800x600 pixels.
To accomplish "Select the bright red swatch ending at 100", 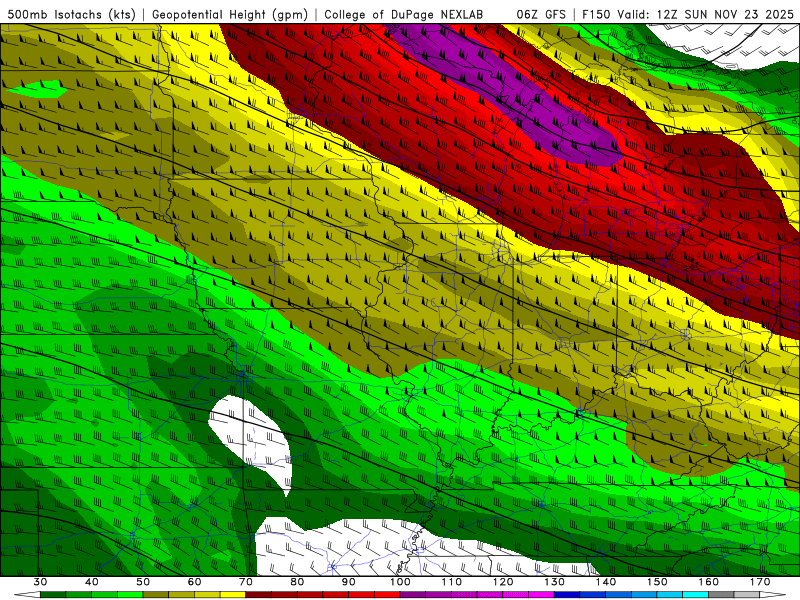I will (387, 595).
